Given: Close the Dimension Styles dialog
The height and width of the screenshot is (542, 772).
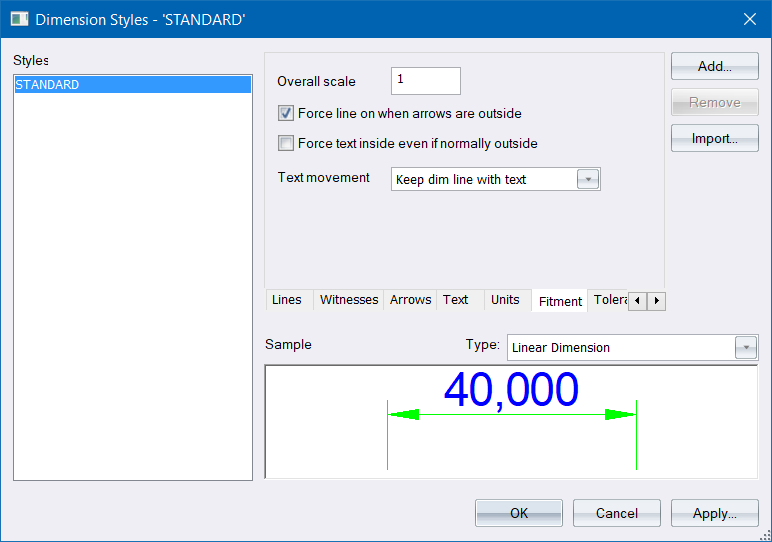Looking at the screenshot, I should pyautogui.click(x=749, y=18).
